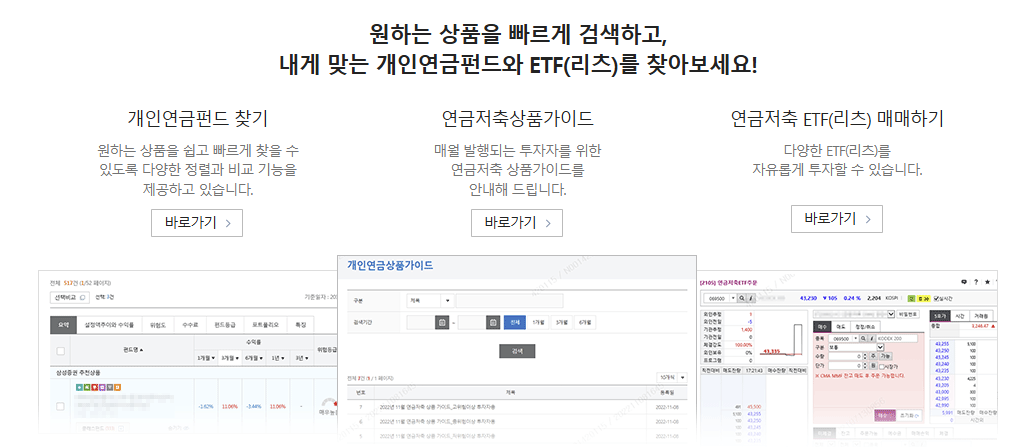Tick the header checkbox beside 펀드명

(x=61, y=351)
